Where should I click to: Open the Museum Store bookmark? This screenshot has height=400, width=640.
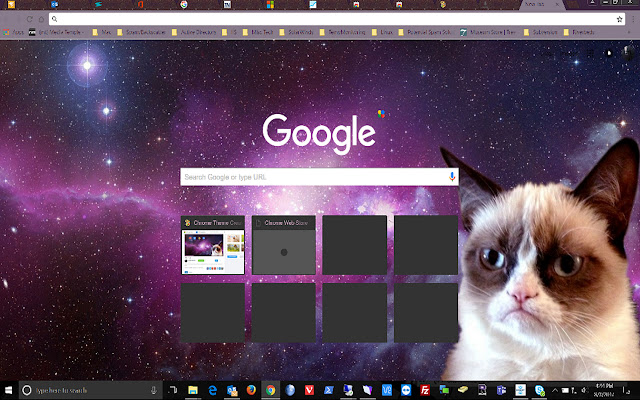(x=488, y=32)
